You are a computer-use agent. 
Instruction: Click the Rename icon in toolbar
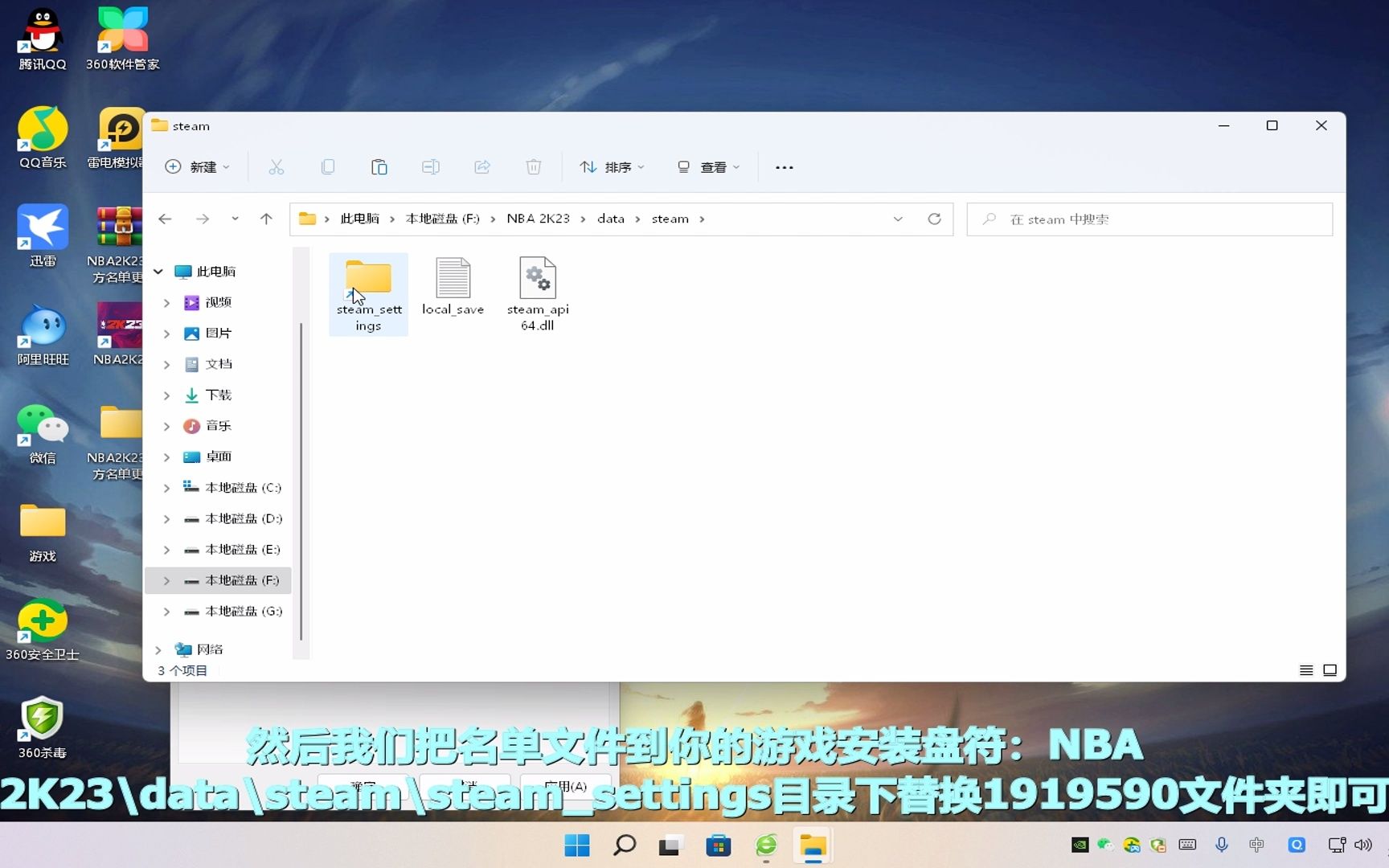430,167
